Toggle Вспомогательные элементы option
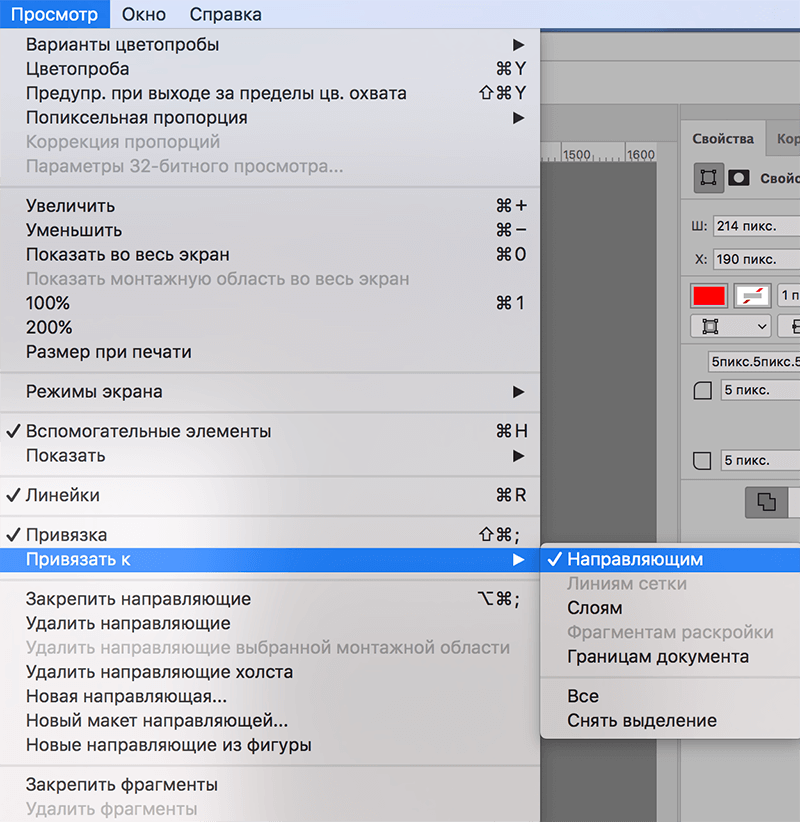 tap(148, 432)
